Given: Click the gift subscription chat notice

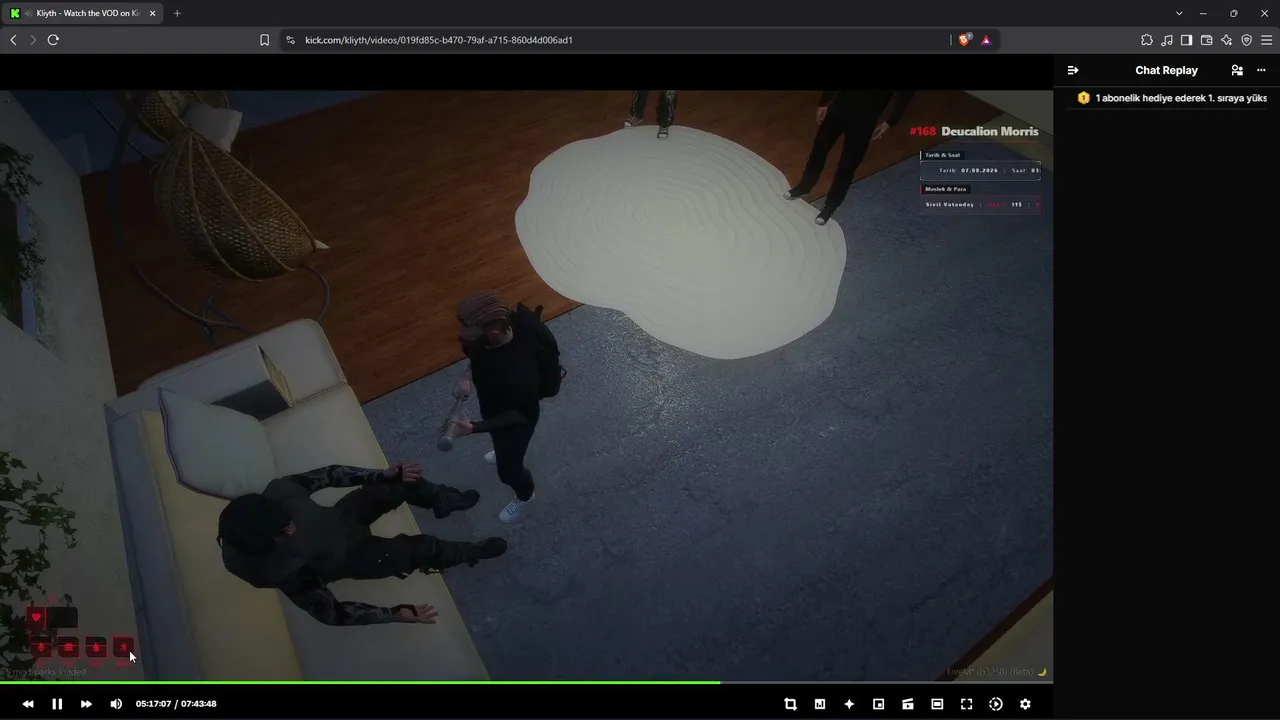Looking at the screenshot, I should (x=1173, y=98).
